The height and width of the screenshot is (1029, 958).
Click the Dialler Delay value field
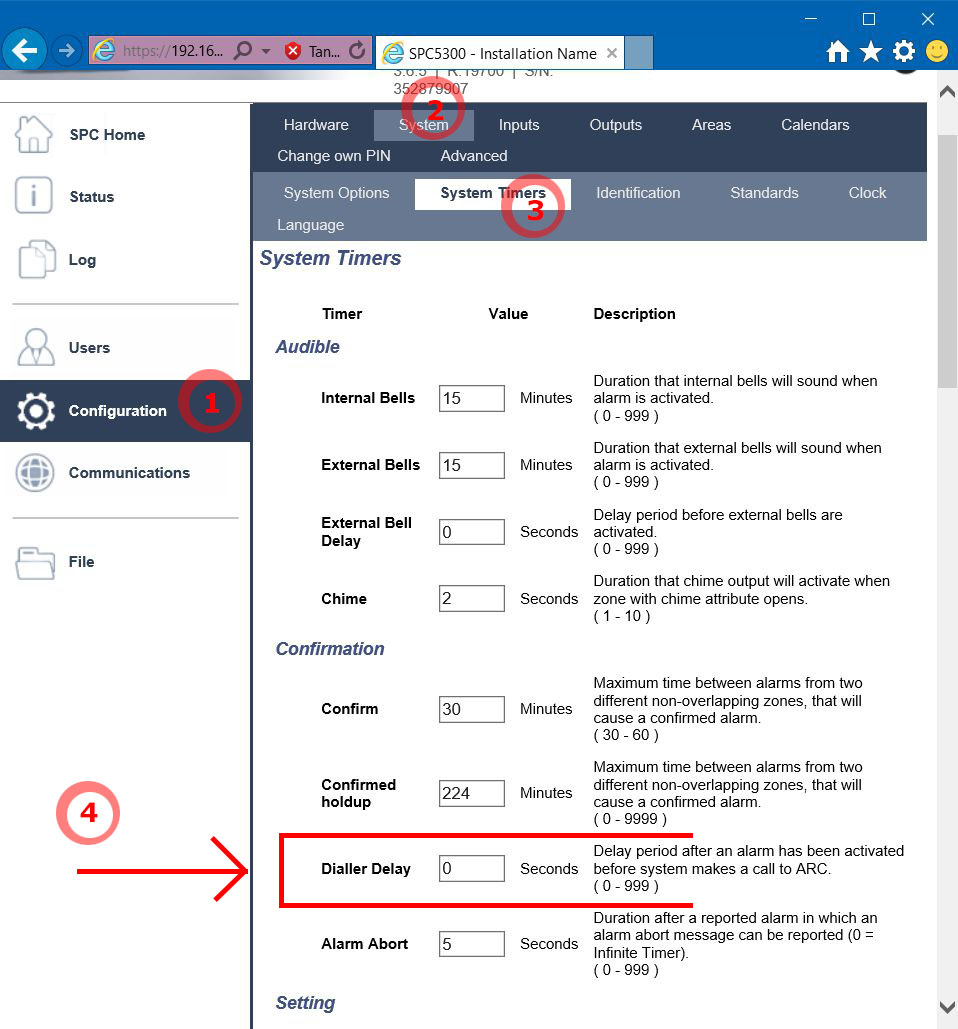click(471, 869)
